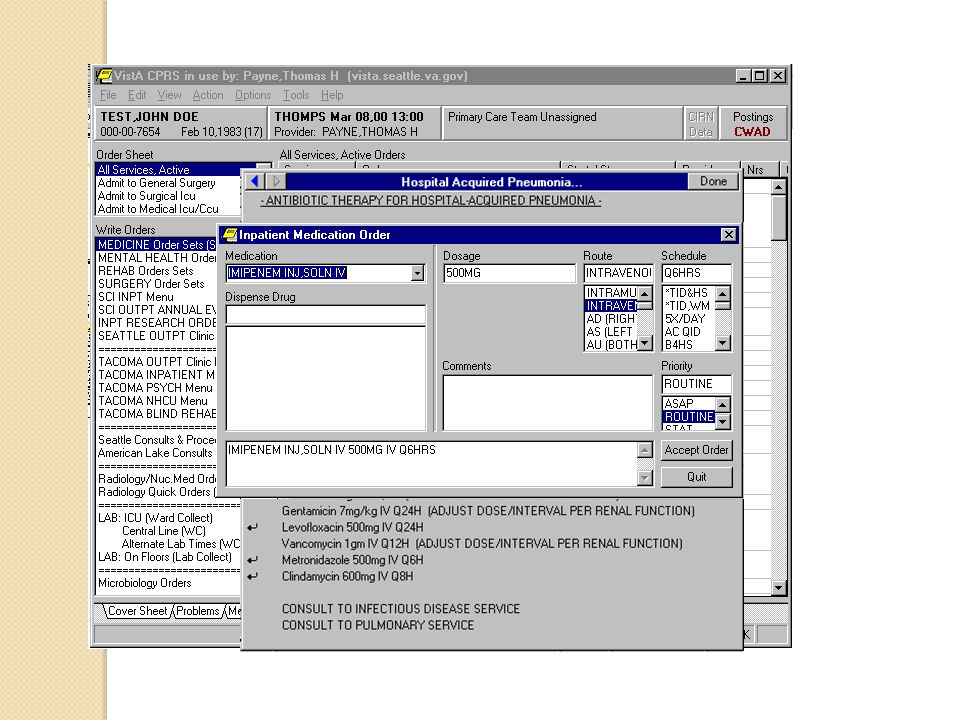Click the Dispense Drug input field
Image resolution: width=960 pixels, height=720 pixels.
[x=326, y=315]
